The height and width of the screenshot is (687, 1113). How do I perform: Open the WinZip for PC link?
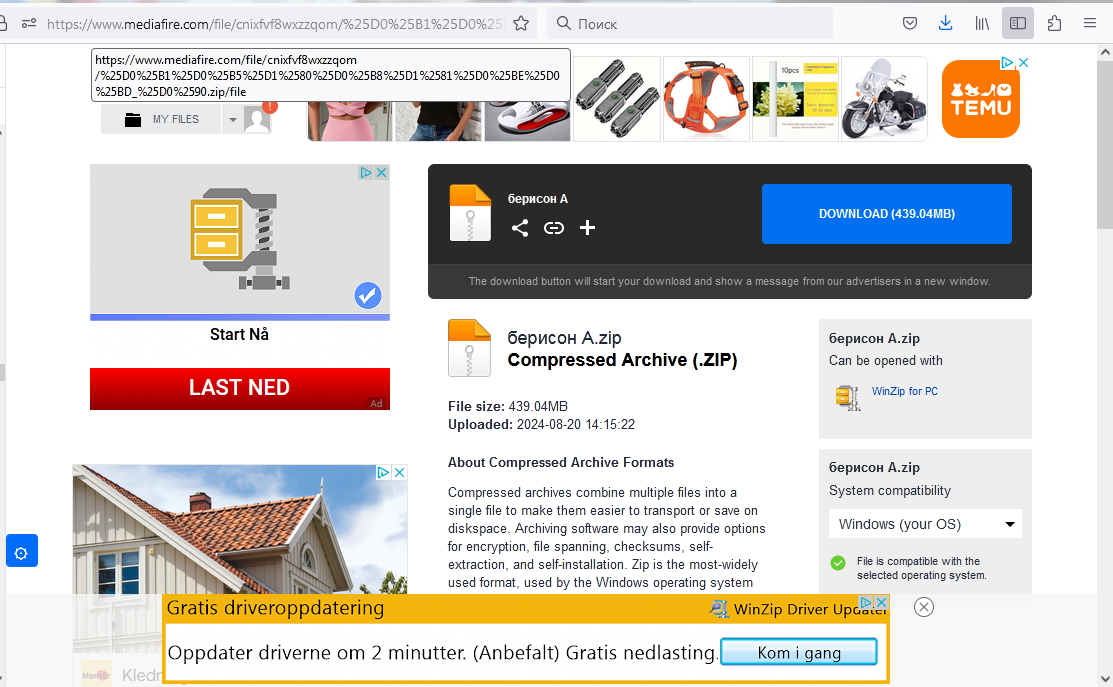(x=904, y=391)
